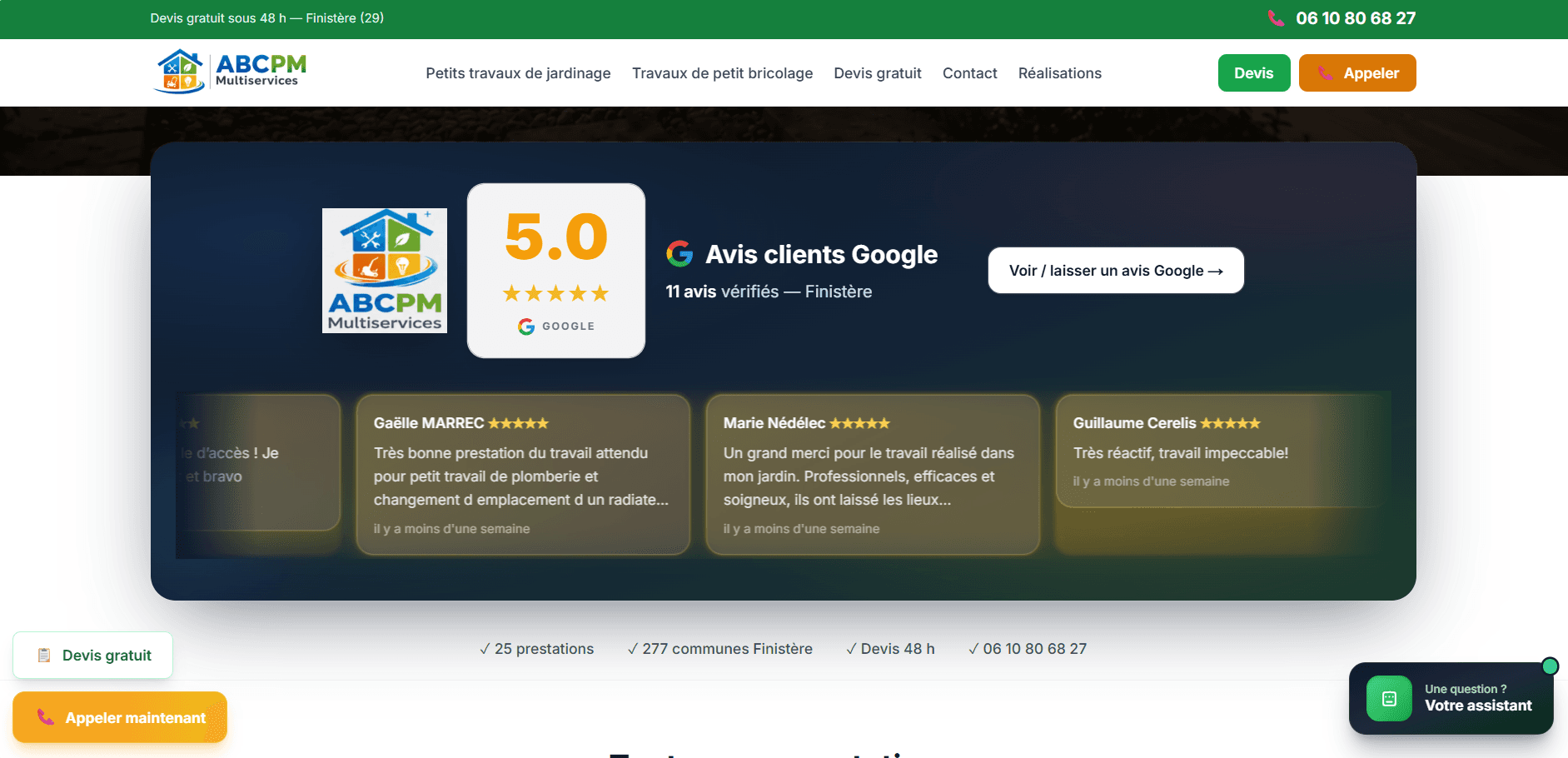This screenshot has height=758, width=1568.
Task: Open the Travaux de petit bricolage menu
Action: (722, 73)
